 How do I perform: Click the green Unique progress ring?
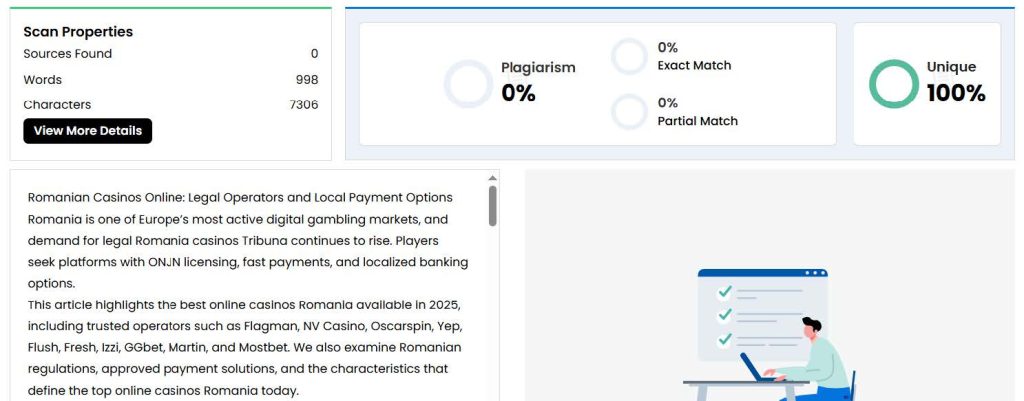[x=893, y=84]
